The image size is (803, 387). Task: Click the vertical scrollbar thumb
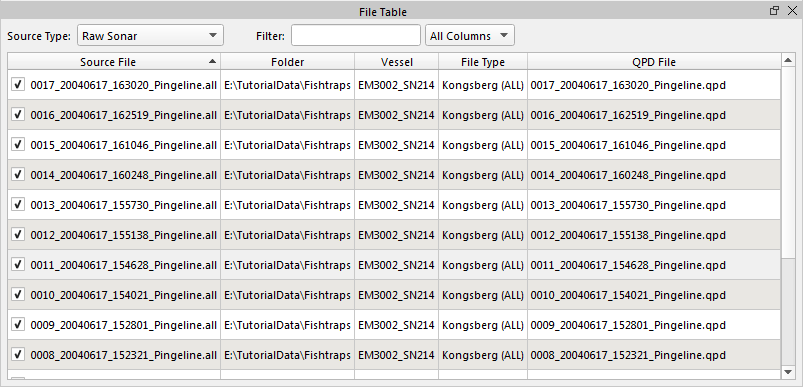pyautogui.click(x=788, y=164)
